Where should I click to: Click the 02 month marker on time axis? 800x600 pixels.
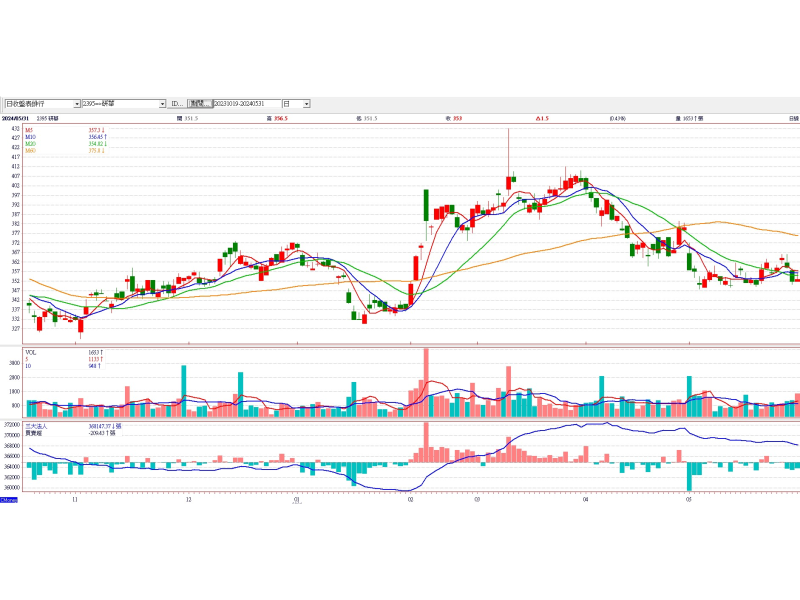coord(410,499)
